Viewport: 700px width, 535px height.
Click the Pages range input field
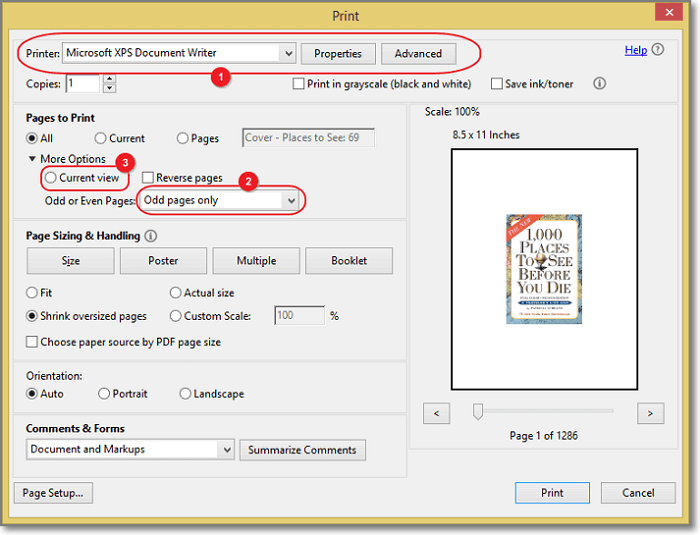(x=308, y=138)
